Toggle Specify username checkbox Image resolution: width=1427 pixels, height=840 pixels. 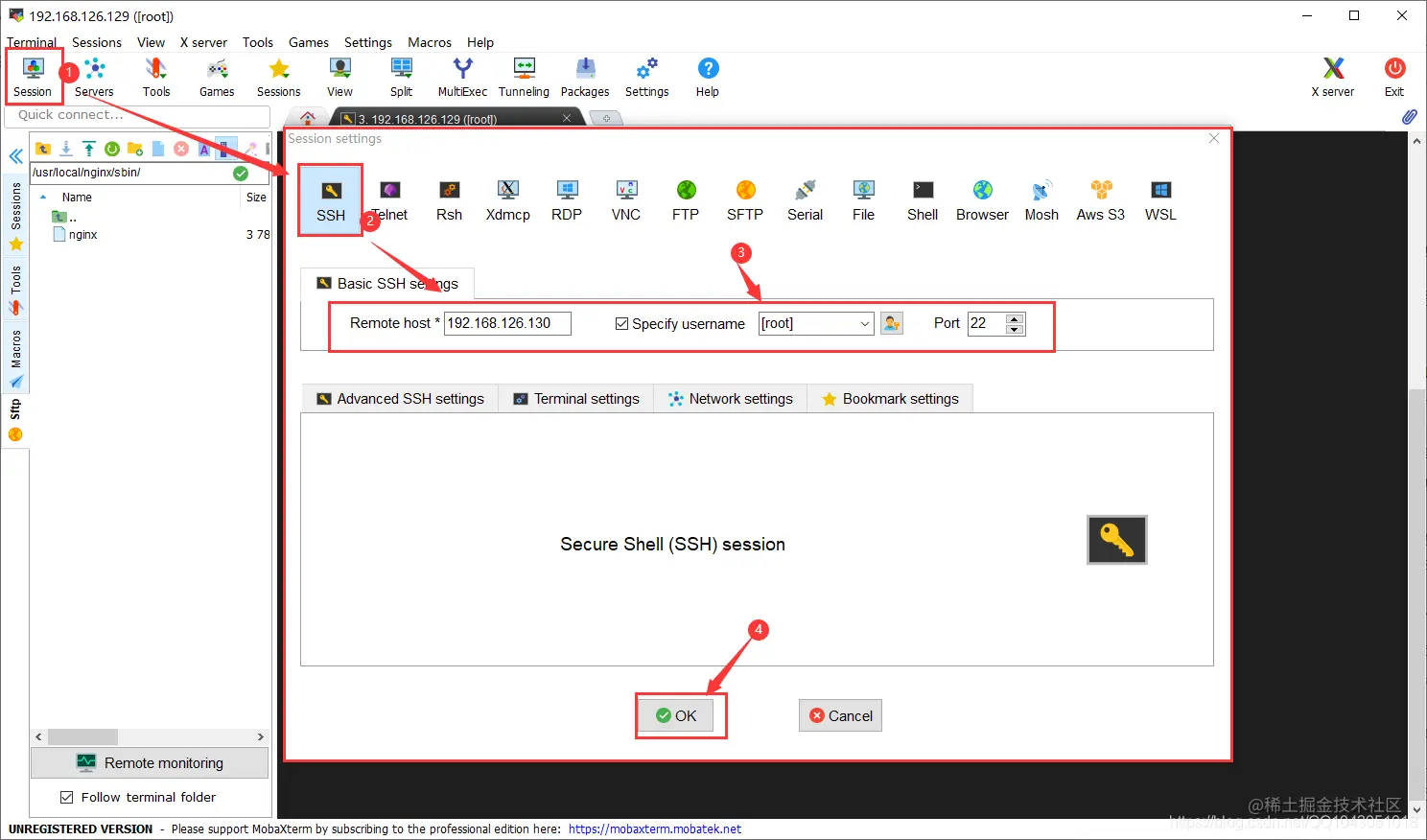click(x=621, y=324)
